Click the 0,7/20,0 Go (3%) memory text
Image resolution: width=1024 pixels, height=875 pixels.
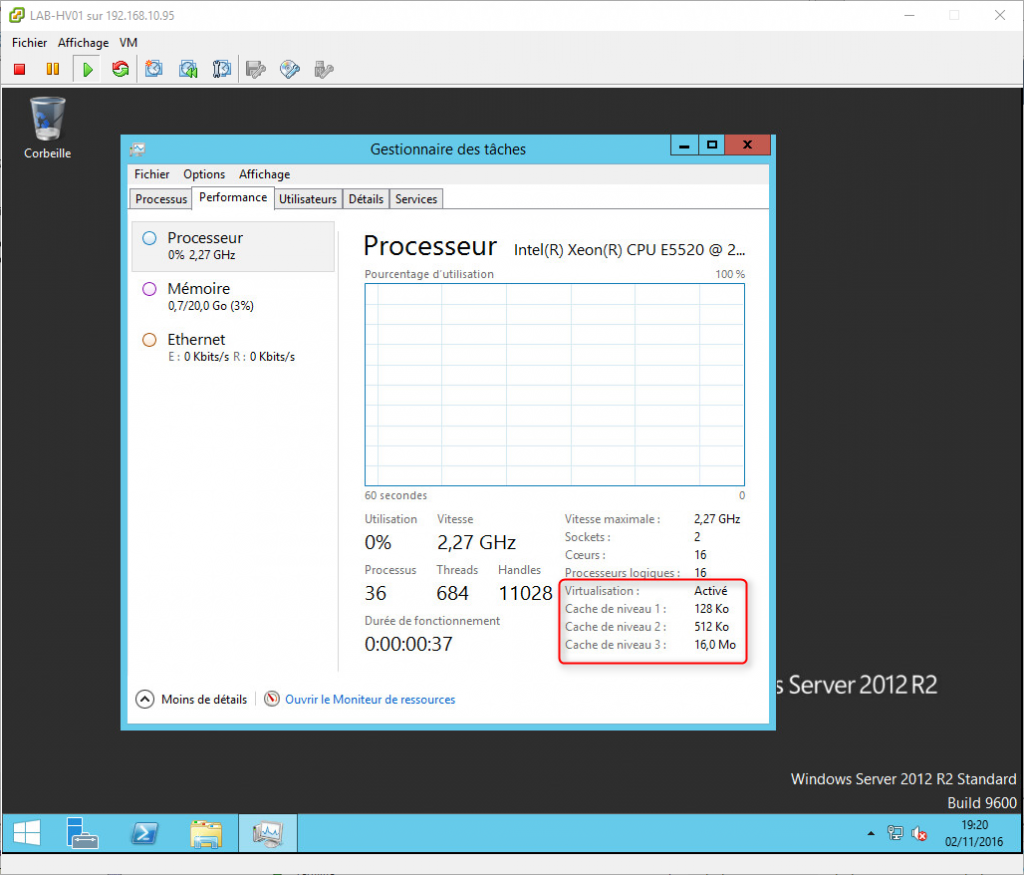coord(210,306)
